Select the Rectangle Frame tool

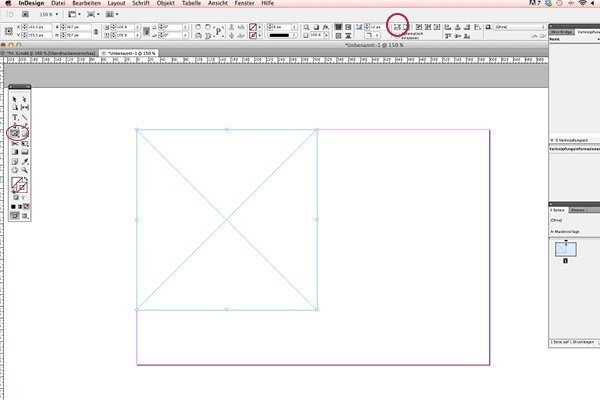15,133
